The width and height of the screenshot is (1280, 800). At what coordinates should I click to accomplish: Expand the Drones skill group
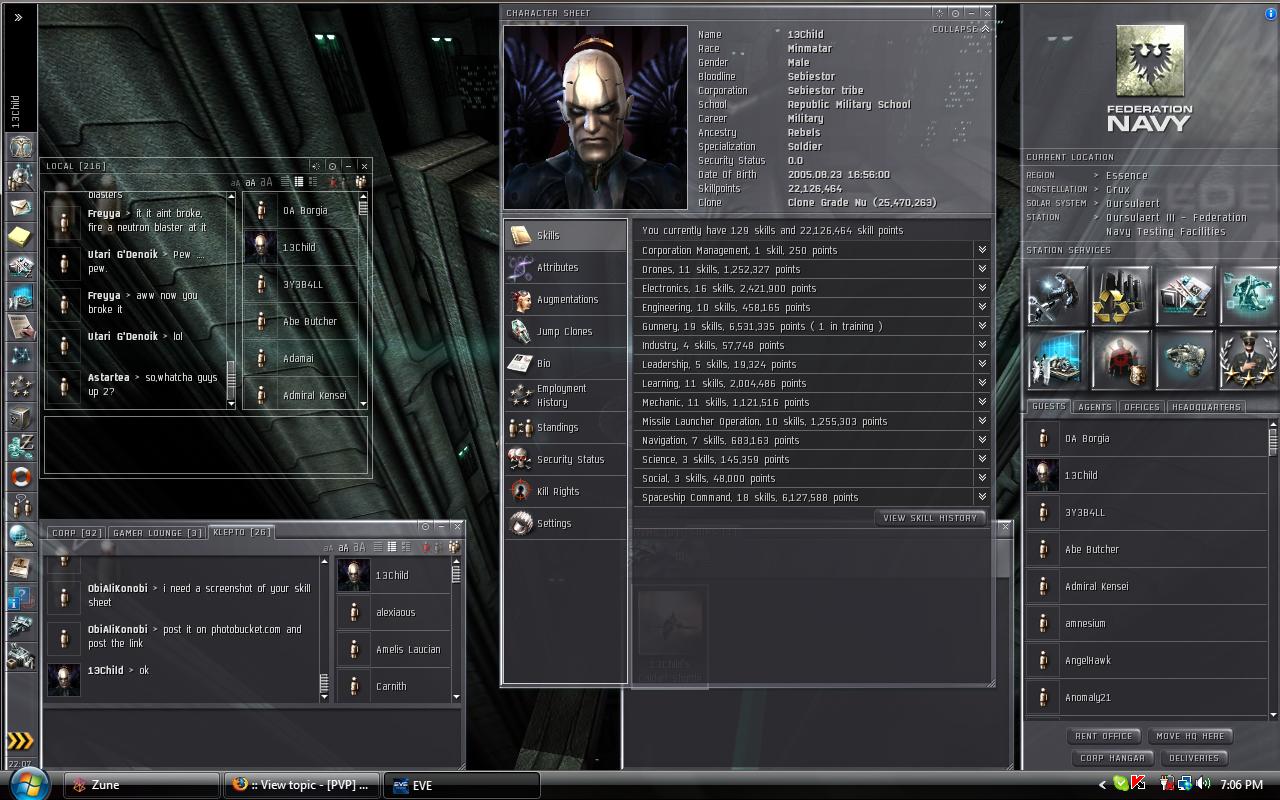[x=982, y=269]
